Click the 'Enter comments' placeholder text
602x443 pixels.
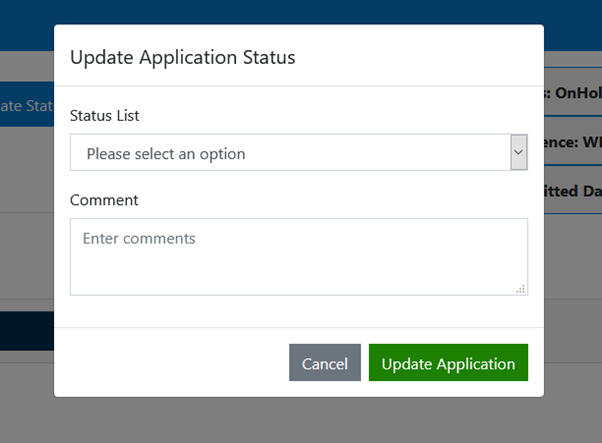pos(139,239)
